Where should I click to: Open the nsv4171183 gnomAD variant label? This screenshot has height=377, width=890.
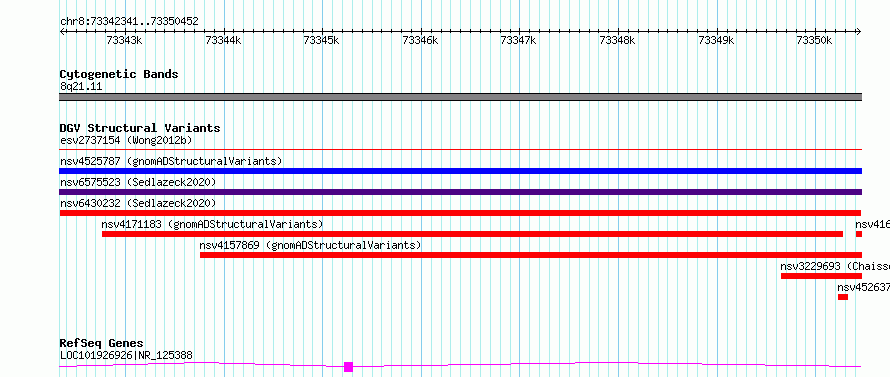[212, 224]
